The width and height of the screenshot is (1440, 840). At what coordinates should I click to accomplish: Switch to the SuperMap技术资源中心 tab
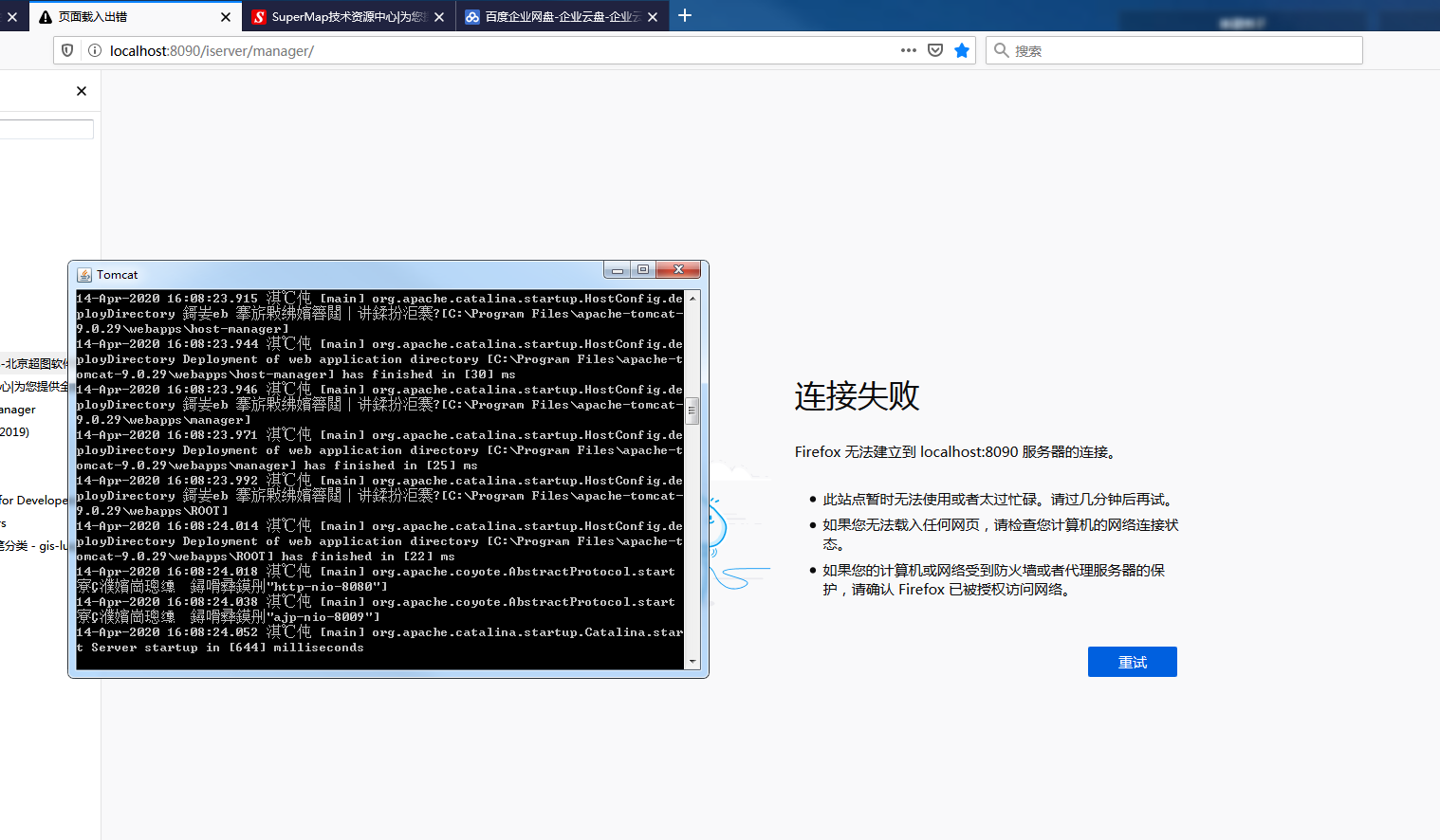(349, 17)
